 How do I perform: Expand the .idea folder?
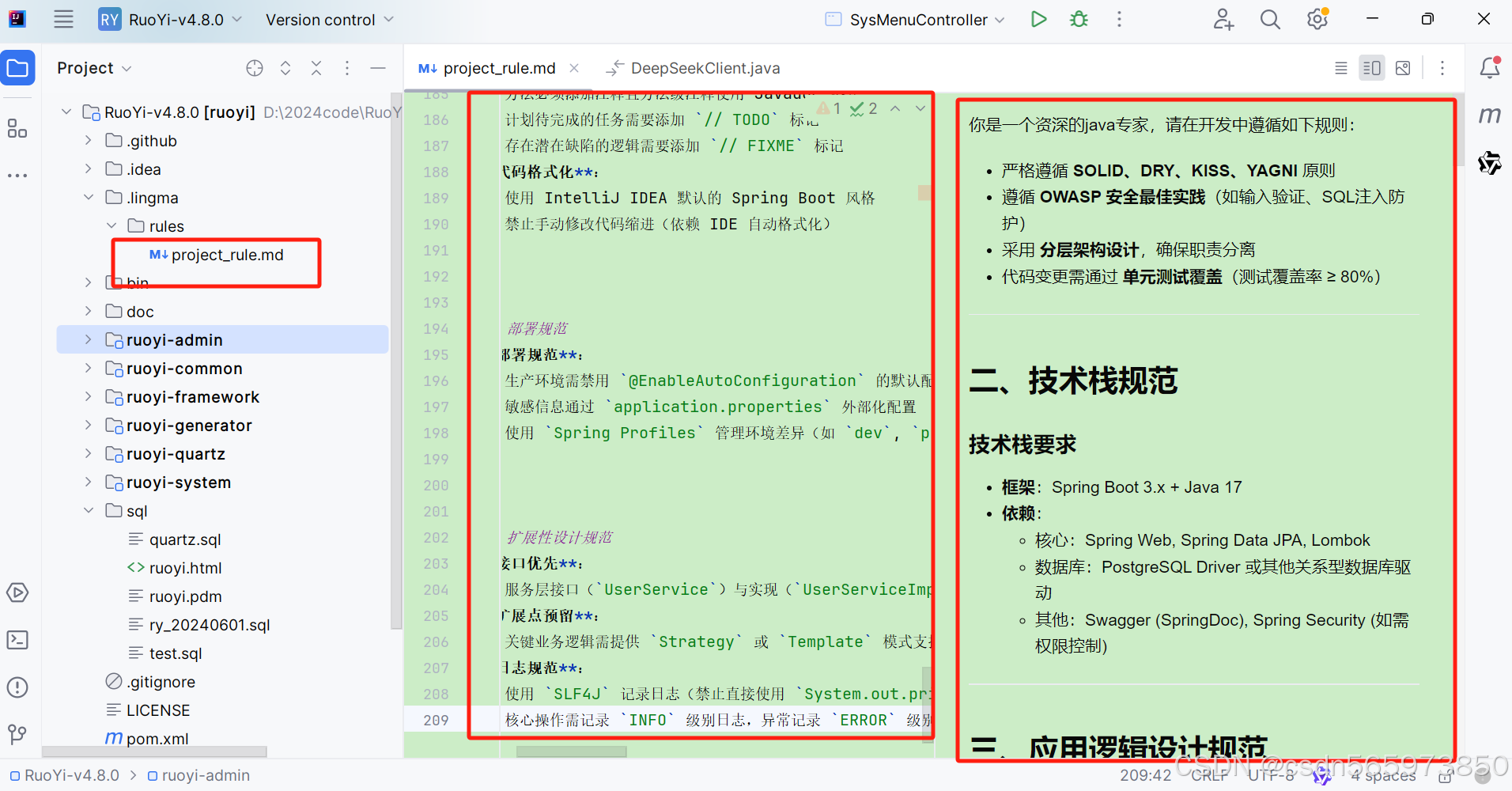88,169
